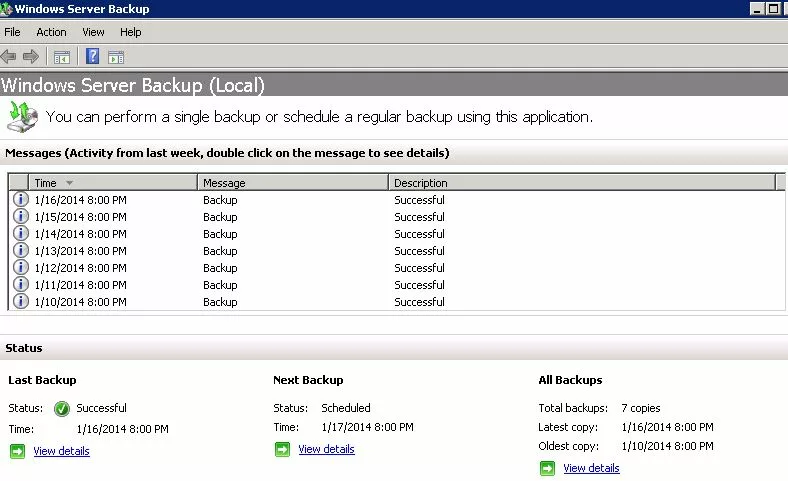Sort by the Message column header

pos(293,183)
